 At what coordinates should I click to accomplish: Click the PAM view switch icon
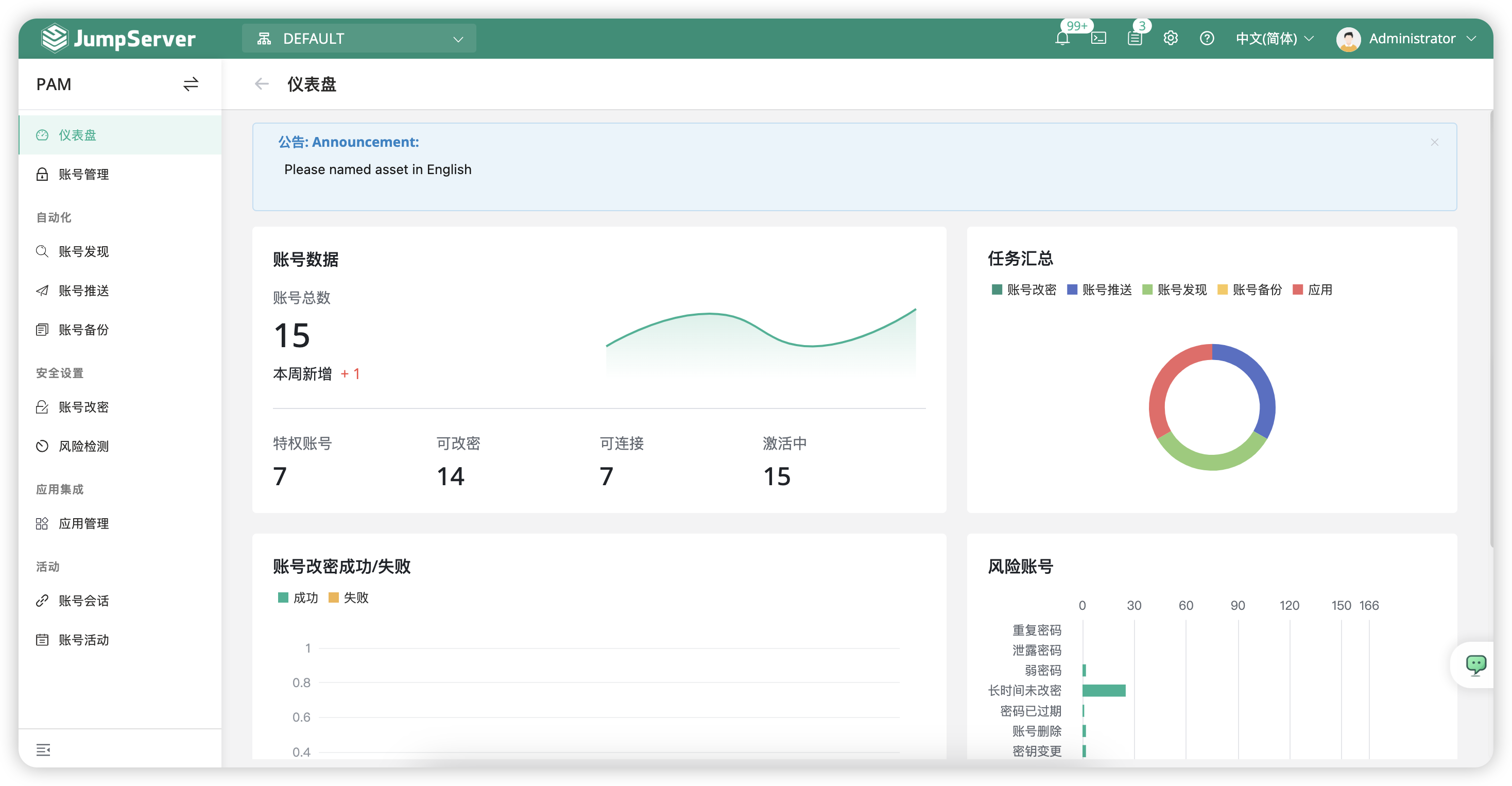pos(191,84)
